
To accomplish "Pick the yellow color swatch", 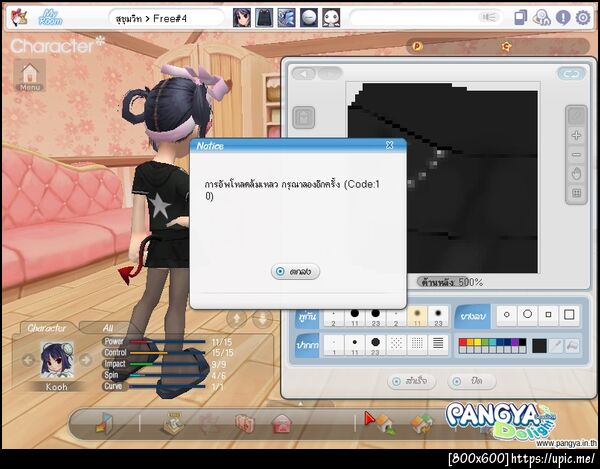I will 478,342.
